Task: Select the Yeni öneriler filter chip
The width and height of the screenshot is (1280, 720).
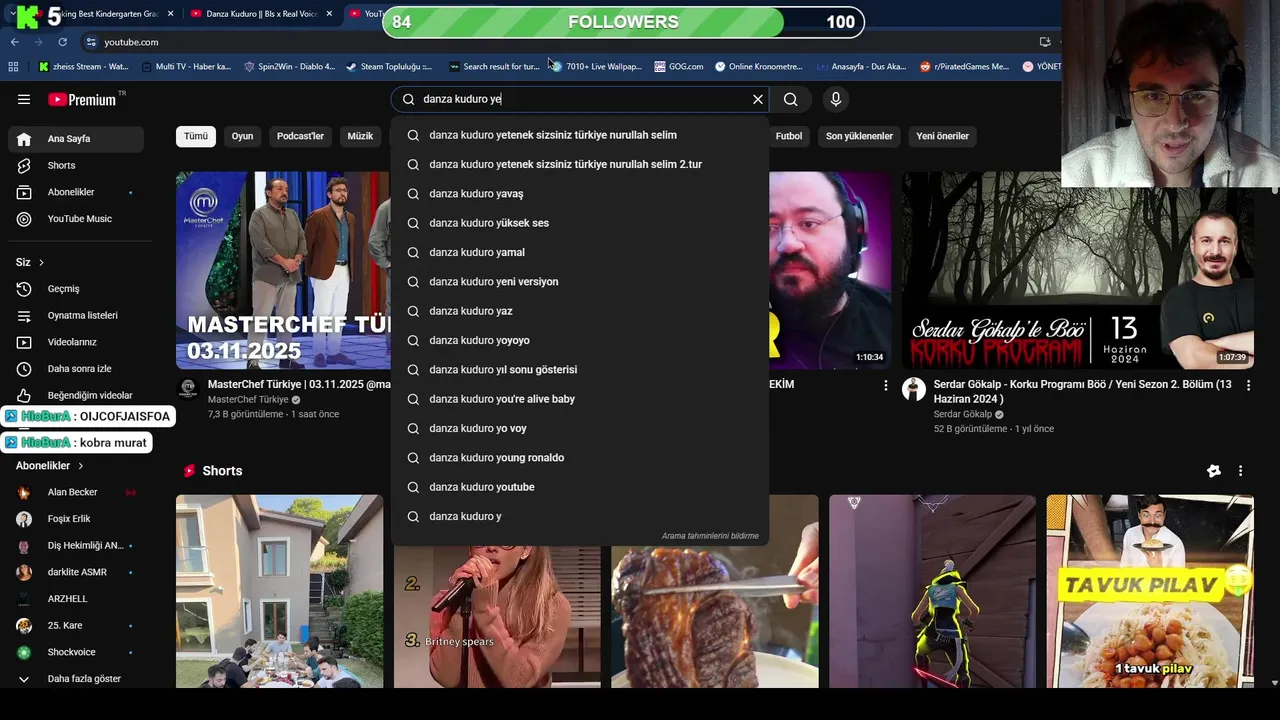Action: (x=943, y=136)
